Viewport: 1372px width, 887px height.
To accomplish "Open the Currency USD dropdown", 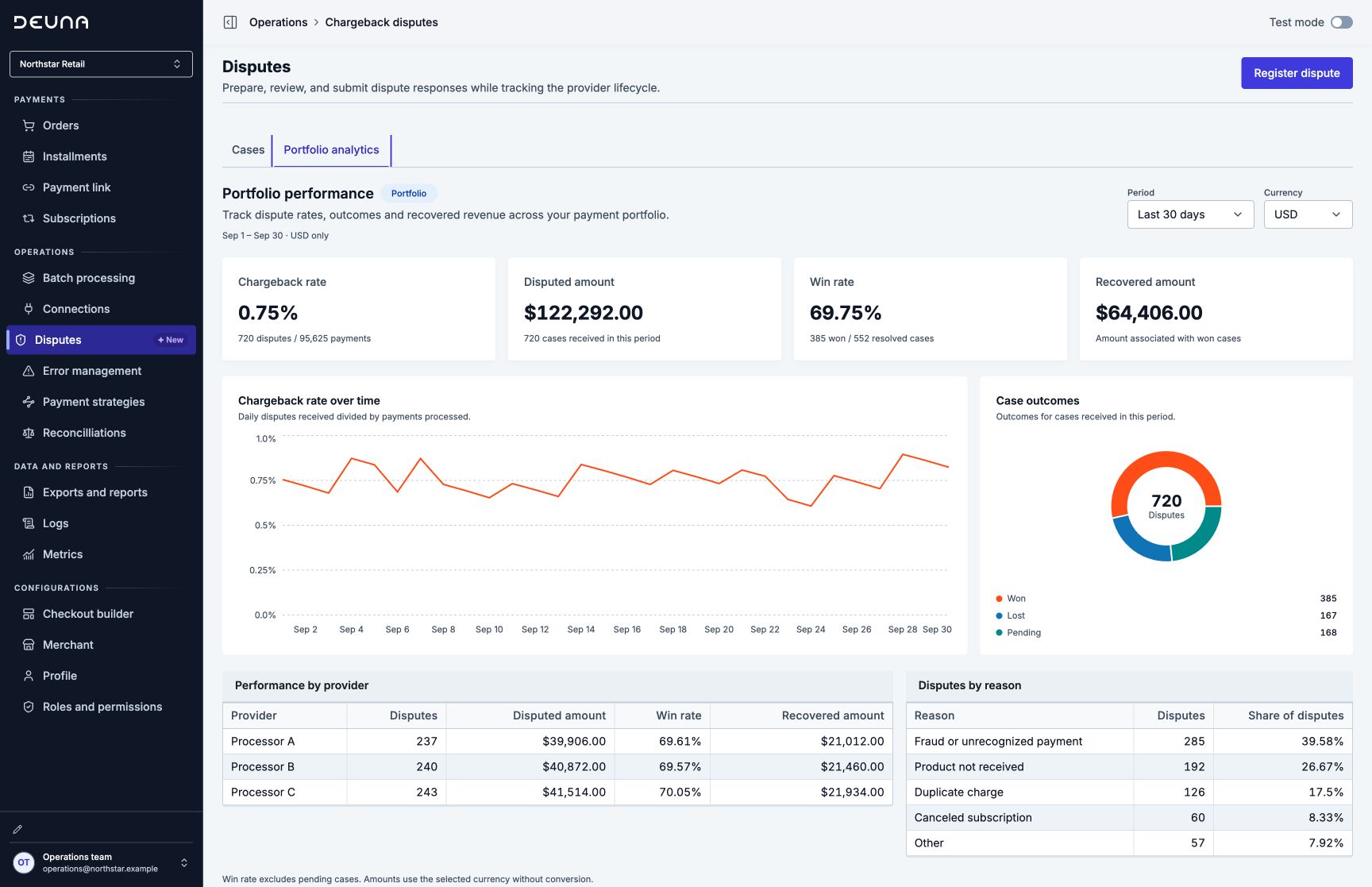I will click(1308, 214).
